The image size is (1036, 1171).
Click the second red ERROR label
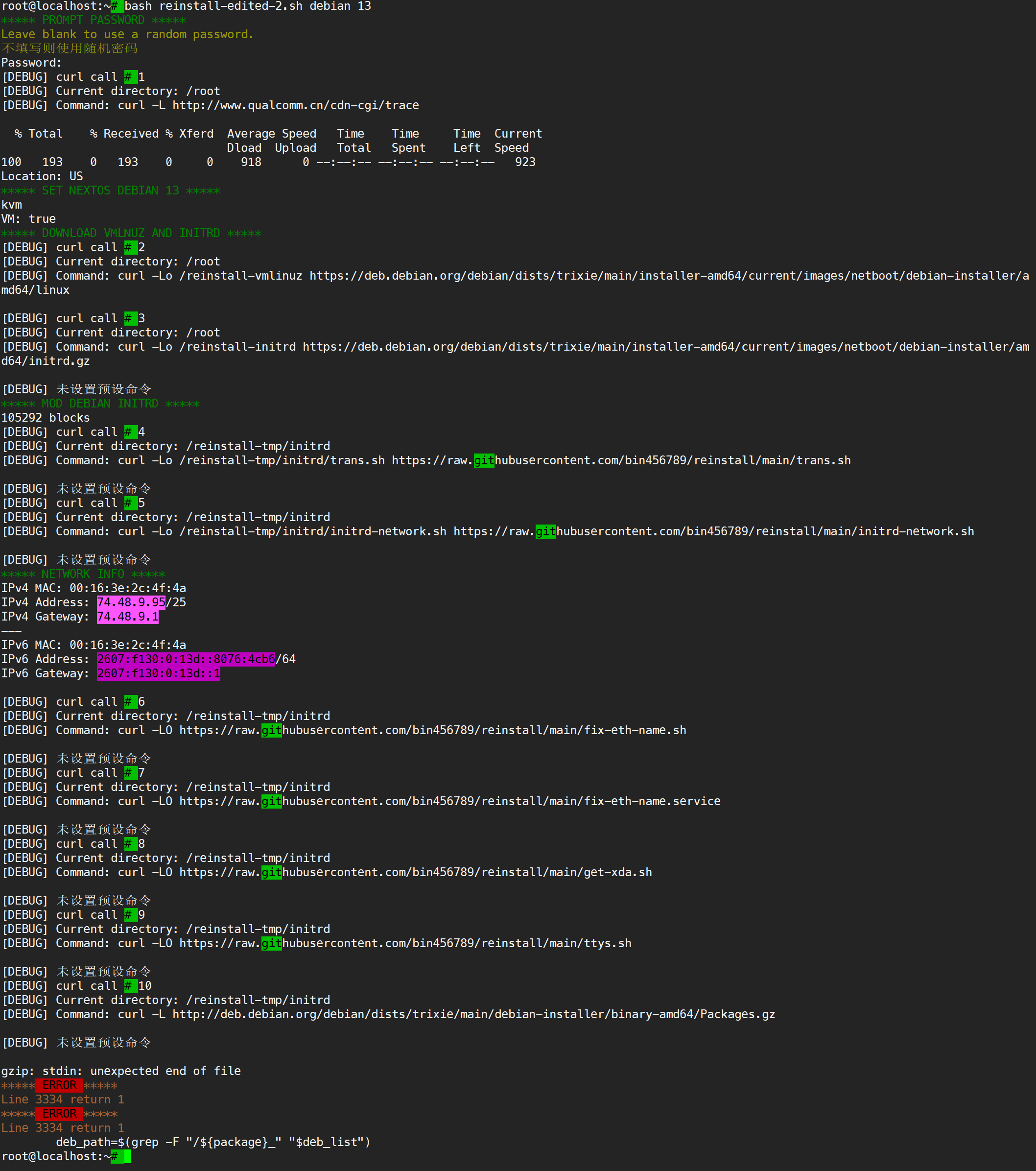59,1114
